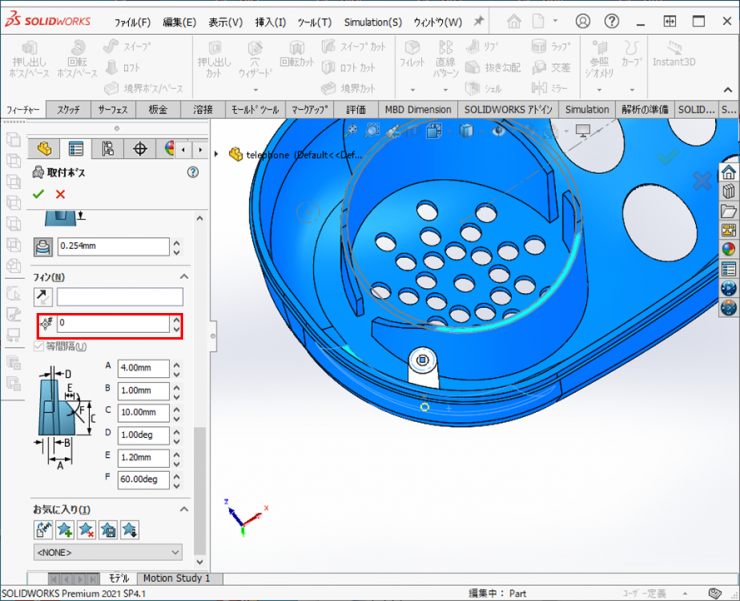This screenshot has width=740, height=601.
Task: Click the fin direction reverse arrow icon
Action: (x=43, y=297)
